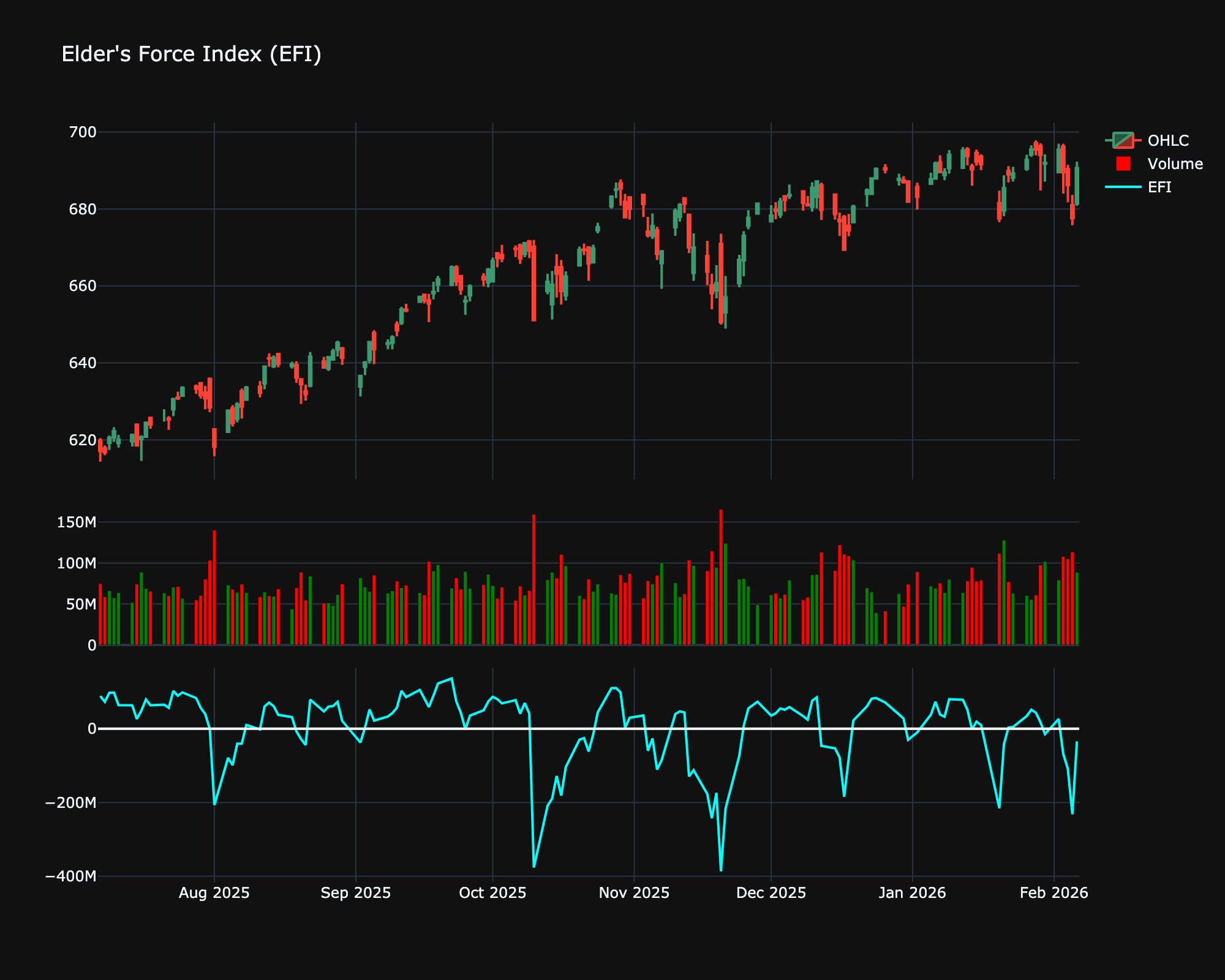
Task: Click the Dec 2025 x-axis label
Action: coord(771,893)
